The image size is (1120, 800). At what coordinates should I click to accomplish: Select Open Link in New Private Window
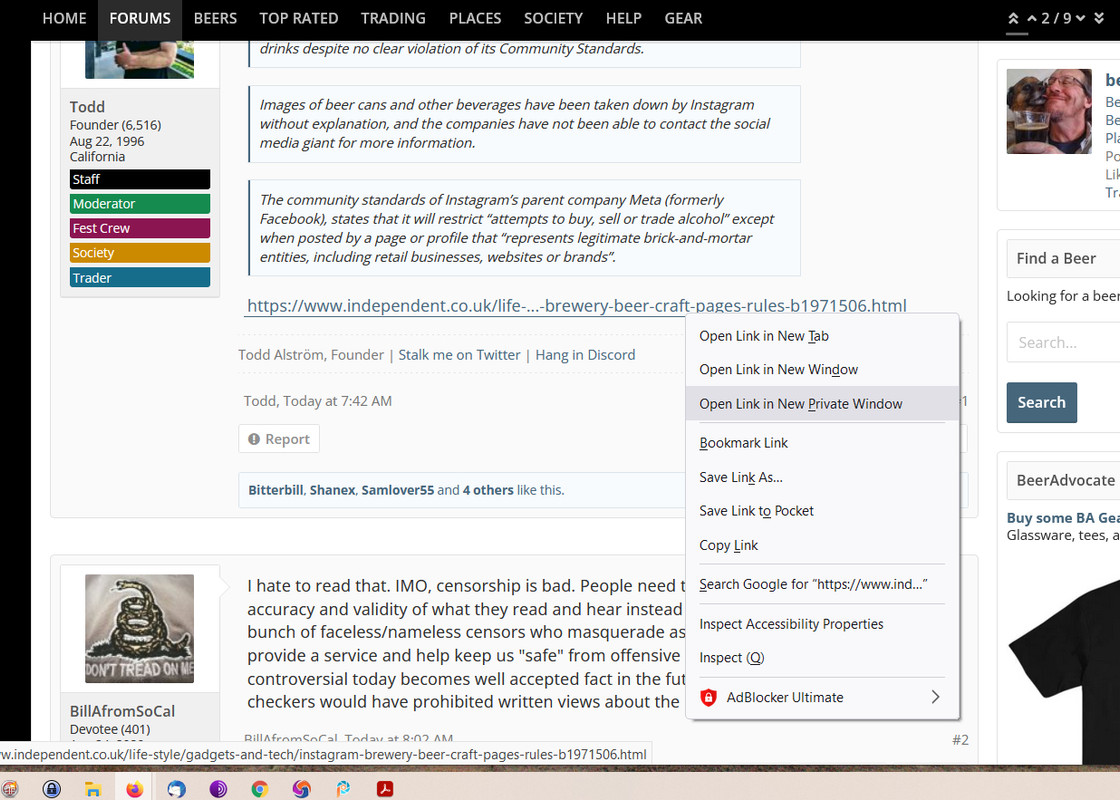tap(822, 404)
